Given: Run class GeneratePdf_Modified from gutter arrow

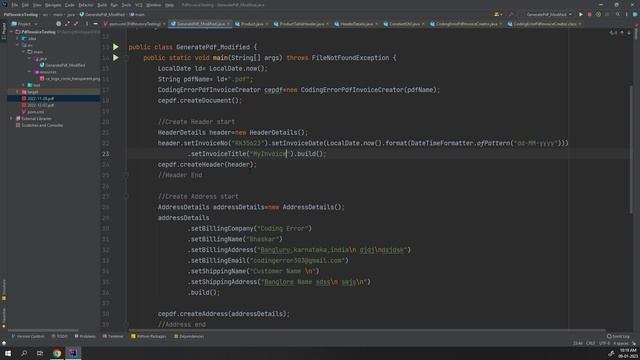Looking at the screenshot, I should pos(116,47).
